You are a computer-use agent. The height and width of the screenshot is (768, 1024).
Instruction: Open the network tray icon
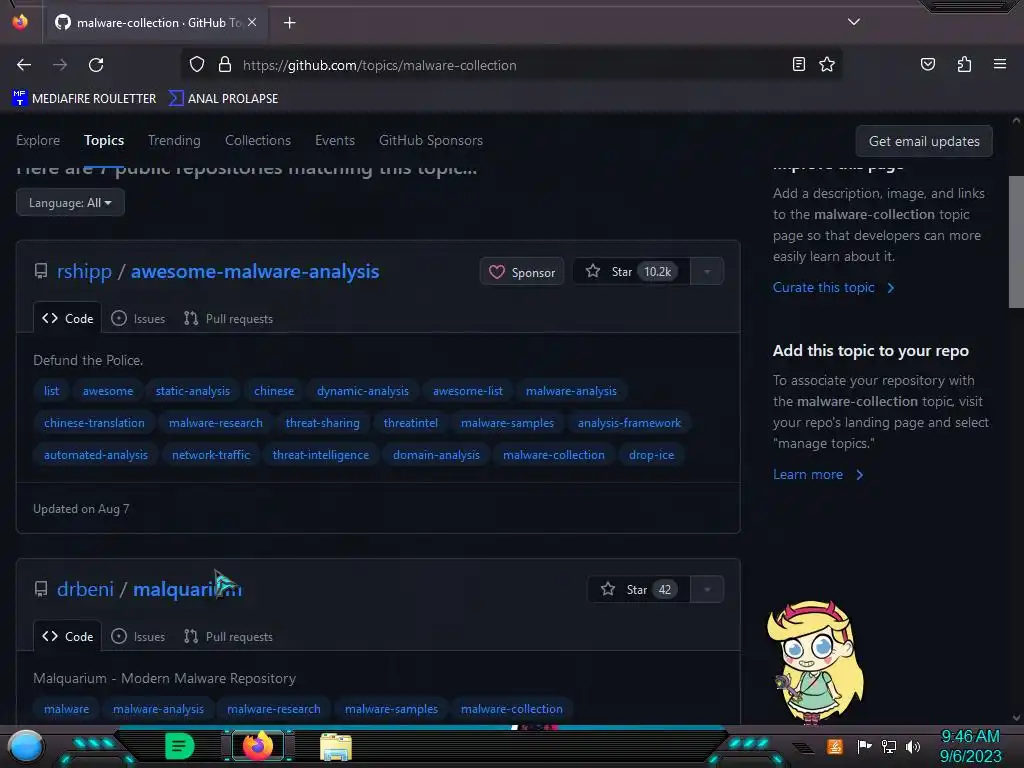888,746
